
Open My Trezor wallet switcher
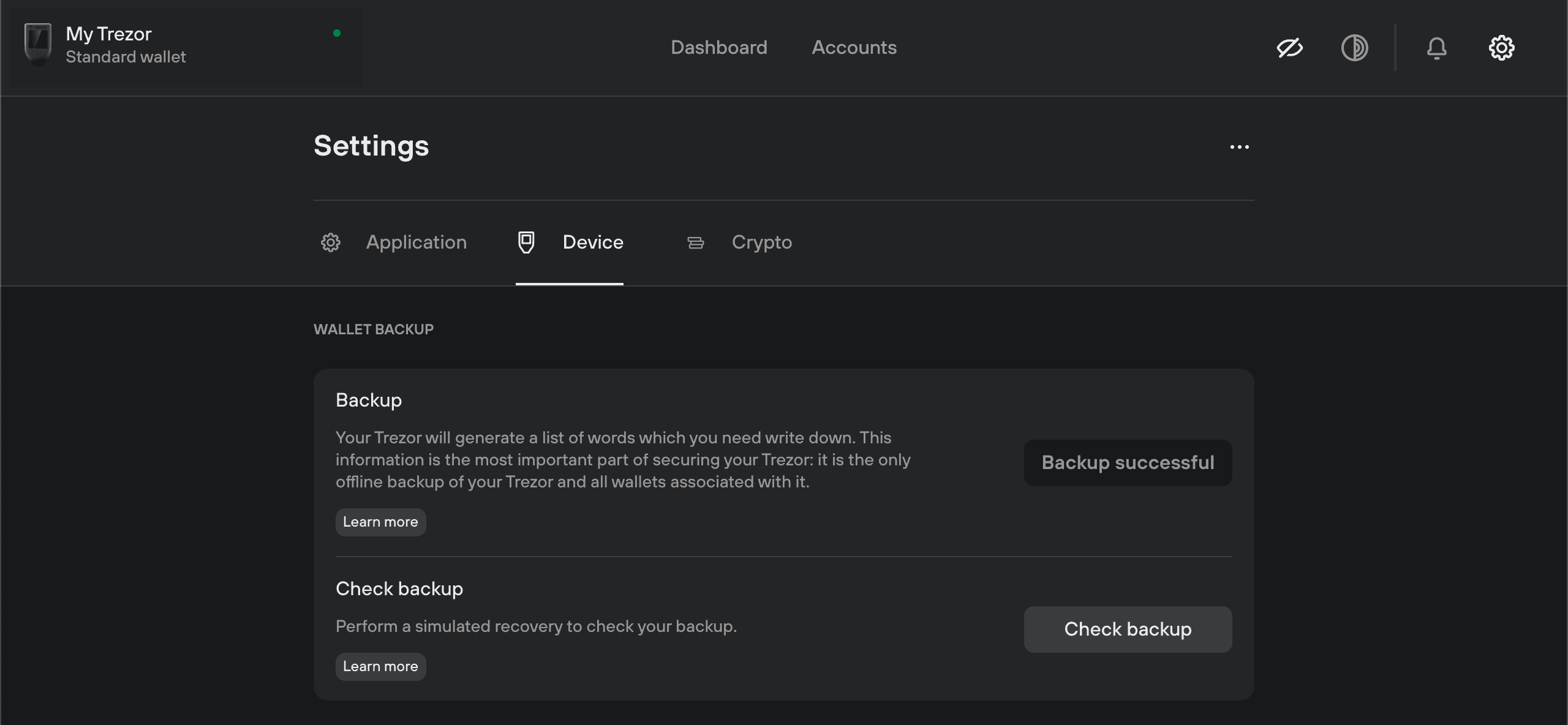tap(186, 46)
